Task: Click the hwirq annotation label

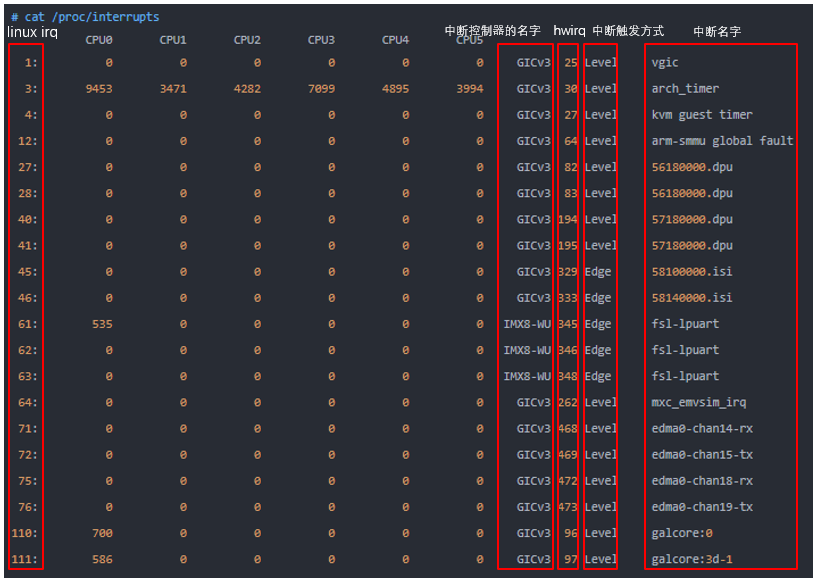Action: click(x=569, y=30)
